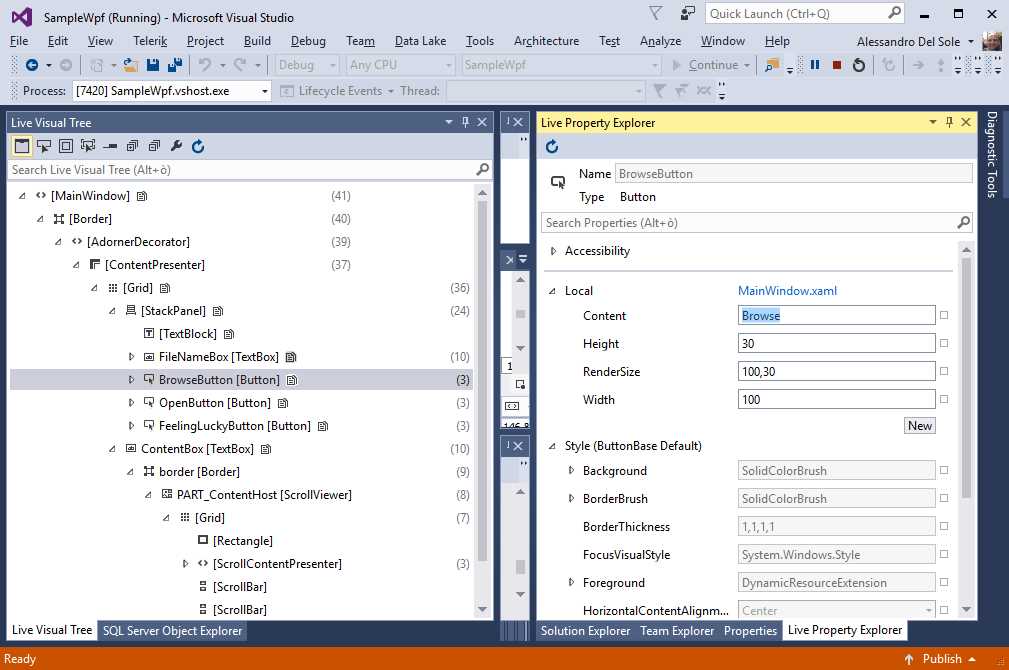Click the Width value field
This screenshot has height=670, width=1009.
pos(836,399)
